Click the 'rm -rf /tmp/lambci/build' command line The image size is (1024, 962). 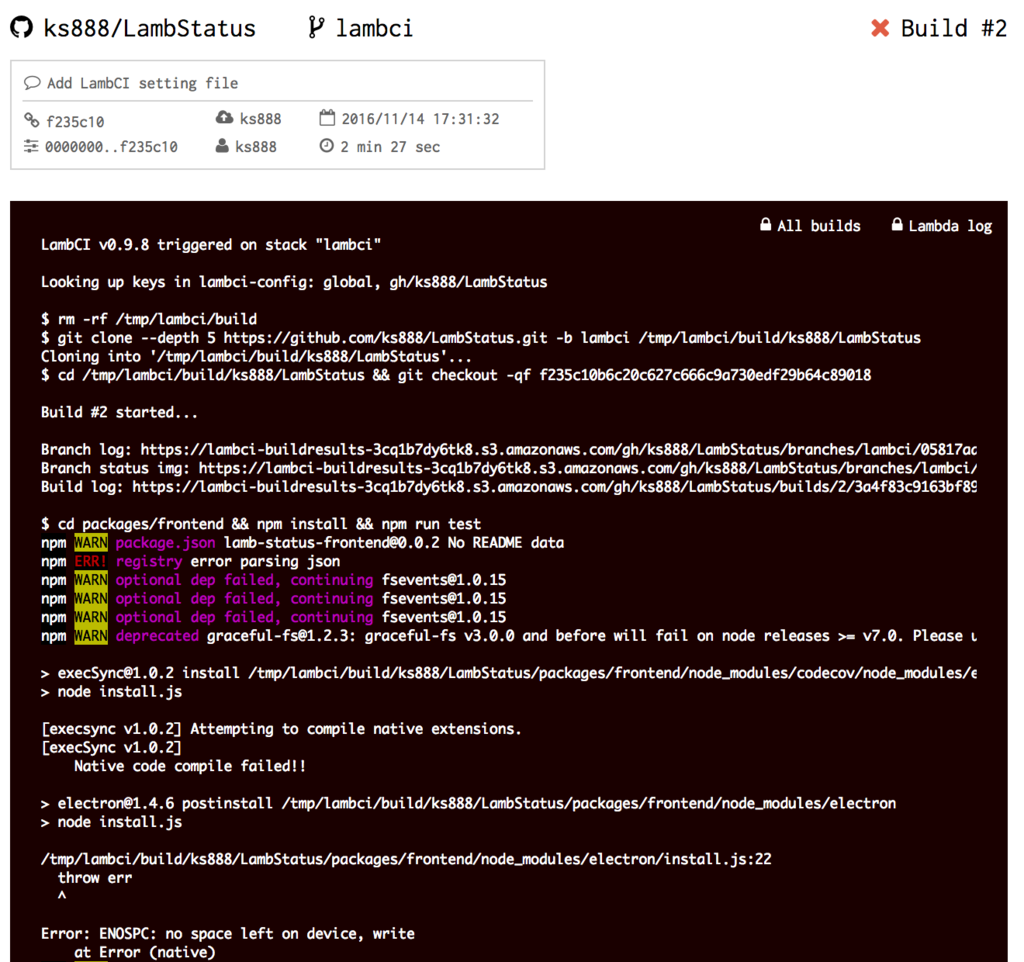[149, 319]
